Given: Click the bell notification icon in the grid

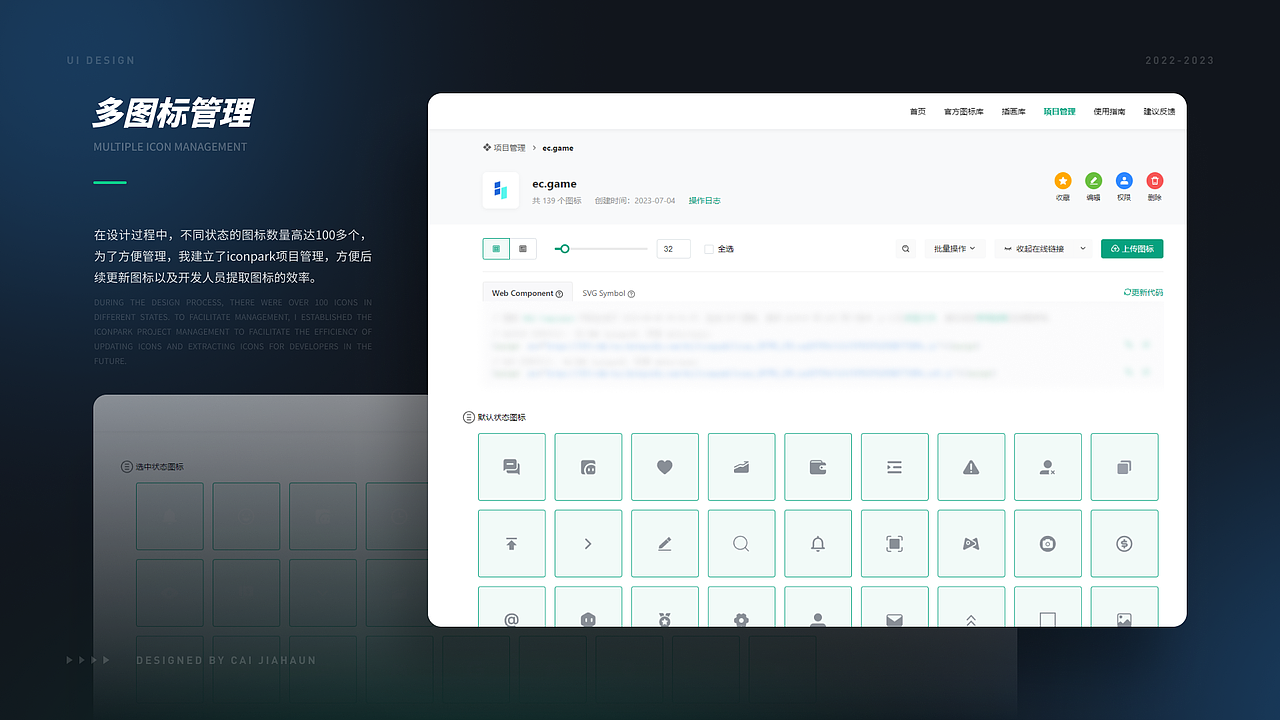Looking at the screenshot, I should pos(818,543).
